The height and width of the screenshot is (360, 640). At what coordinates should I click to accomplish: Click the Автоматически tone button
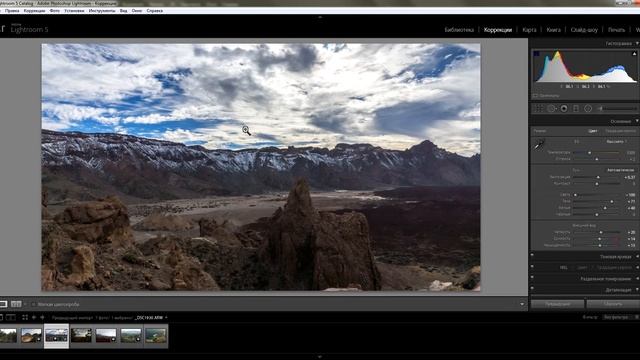pos(620,170)
